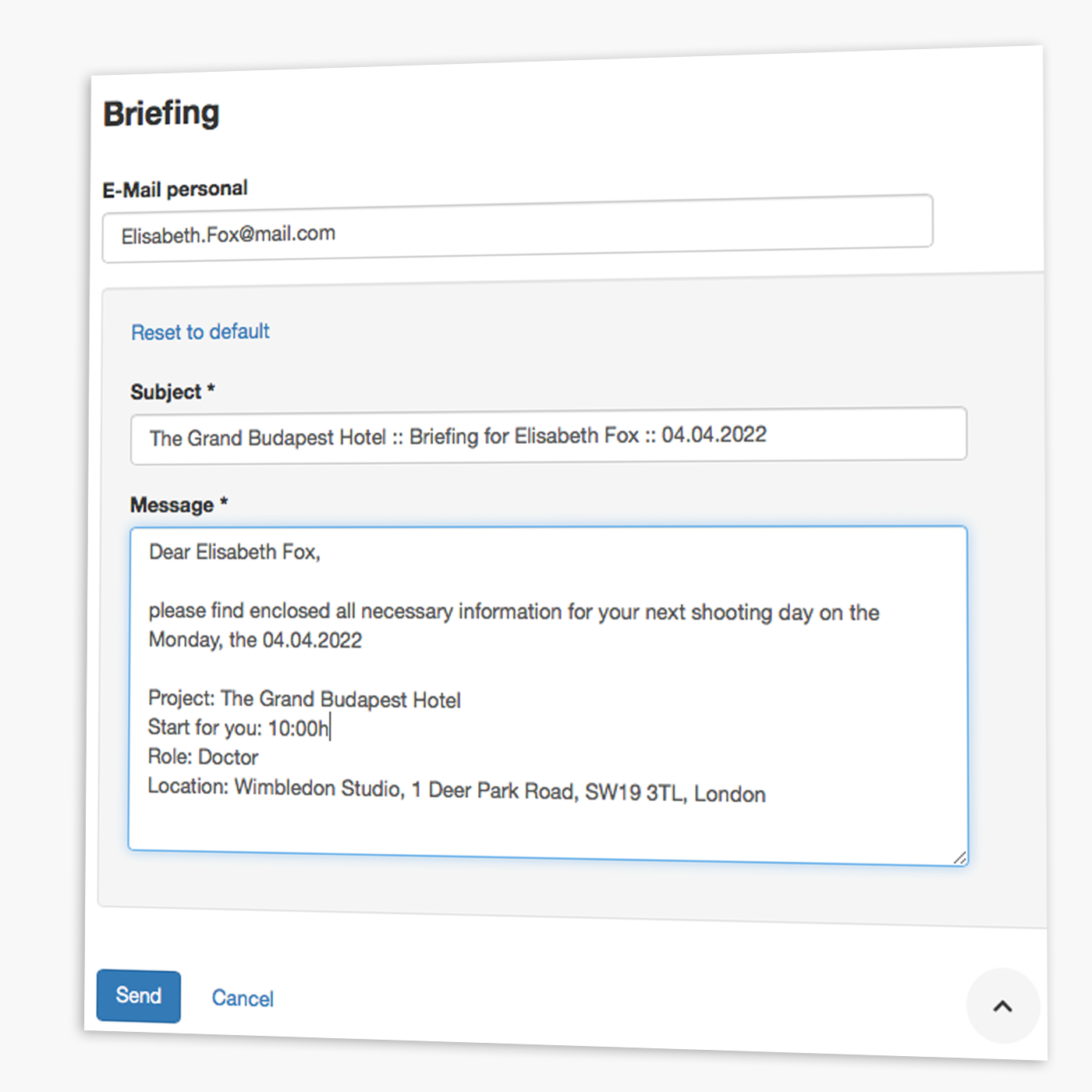The width and height of the screenshot is (1092, 1092).
Task: Click the Briefing heading
Action: point(161,112)
